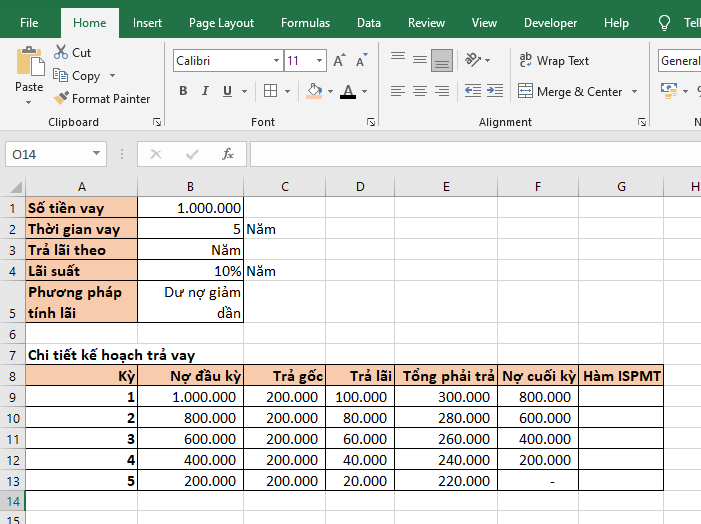Select cell G9 under Hàm ISPMT
701x524 pixels.
[620, 396]
